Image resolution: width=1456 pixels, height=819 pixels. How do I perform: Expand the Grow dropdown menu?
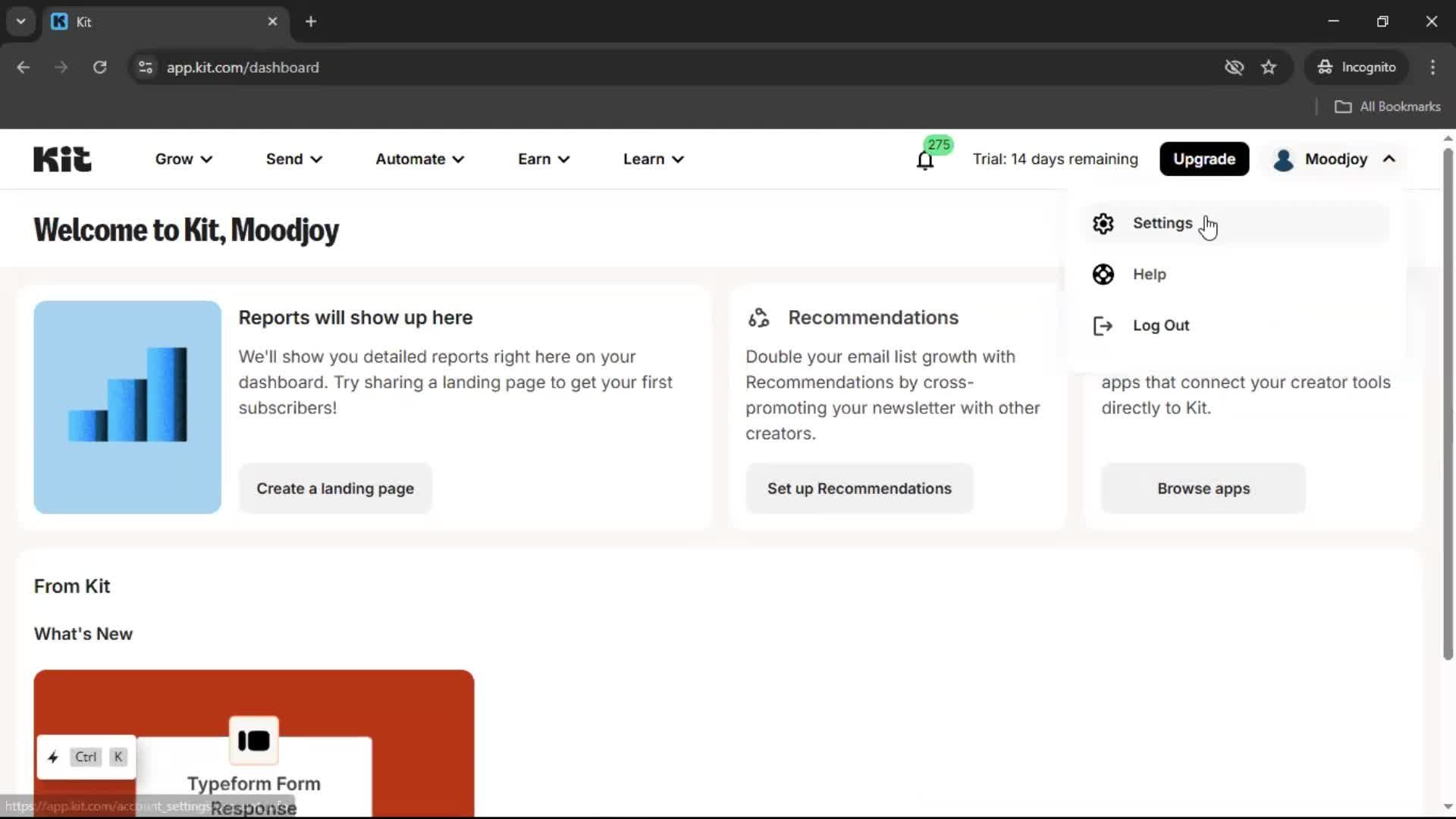pos(184,159)
